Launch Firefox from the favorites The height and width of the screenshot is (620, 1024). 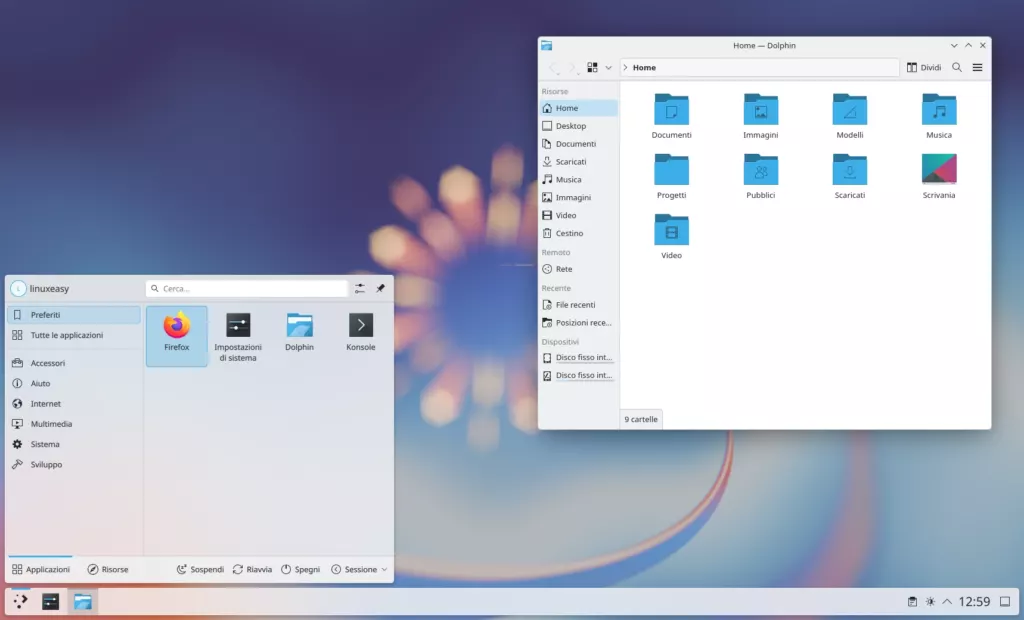click(176, 336)
